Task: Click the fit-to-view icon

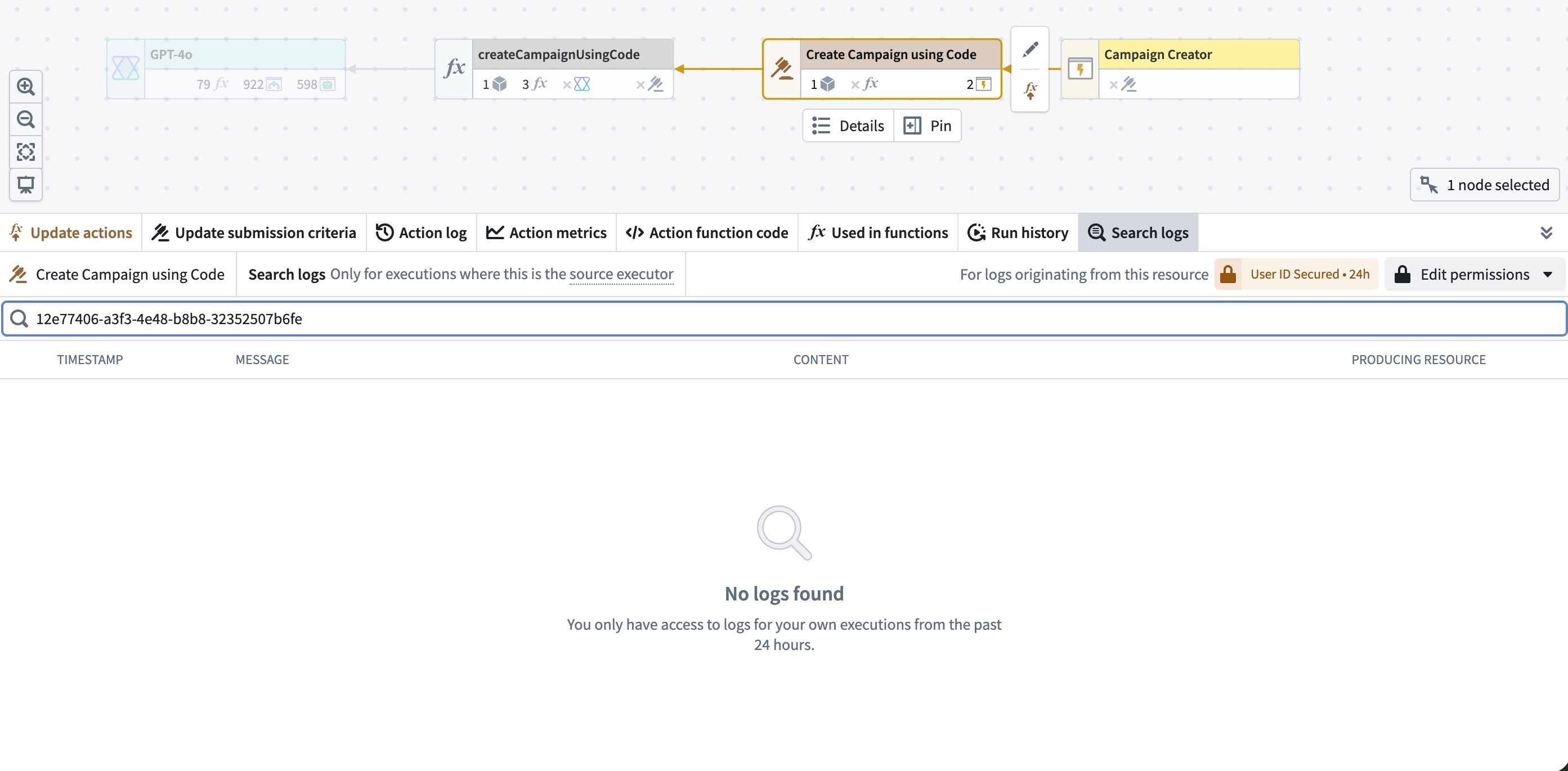Action: tap(25, 152)
